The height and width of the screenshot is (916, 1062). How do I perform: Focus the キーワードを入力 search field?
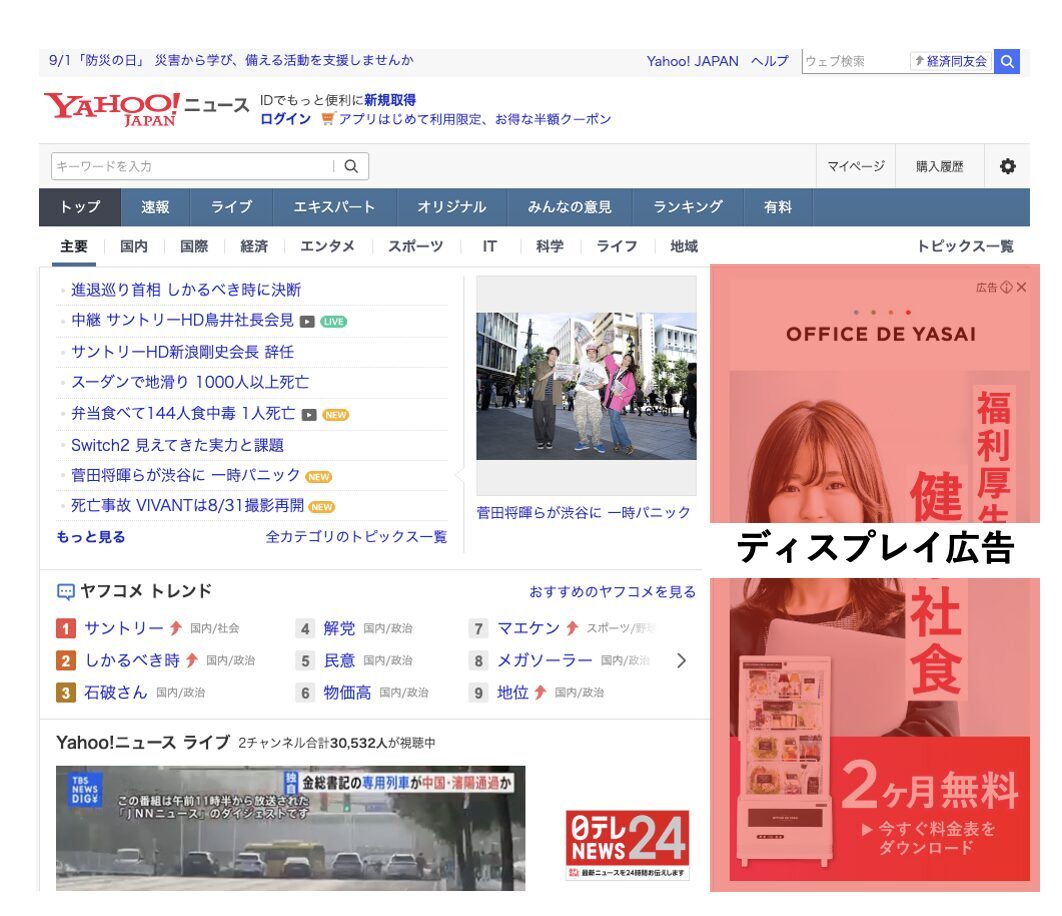point(193,166)
